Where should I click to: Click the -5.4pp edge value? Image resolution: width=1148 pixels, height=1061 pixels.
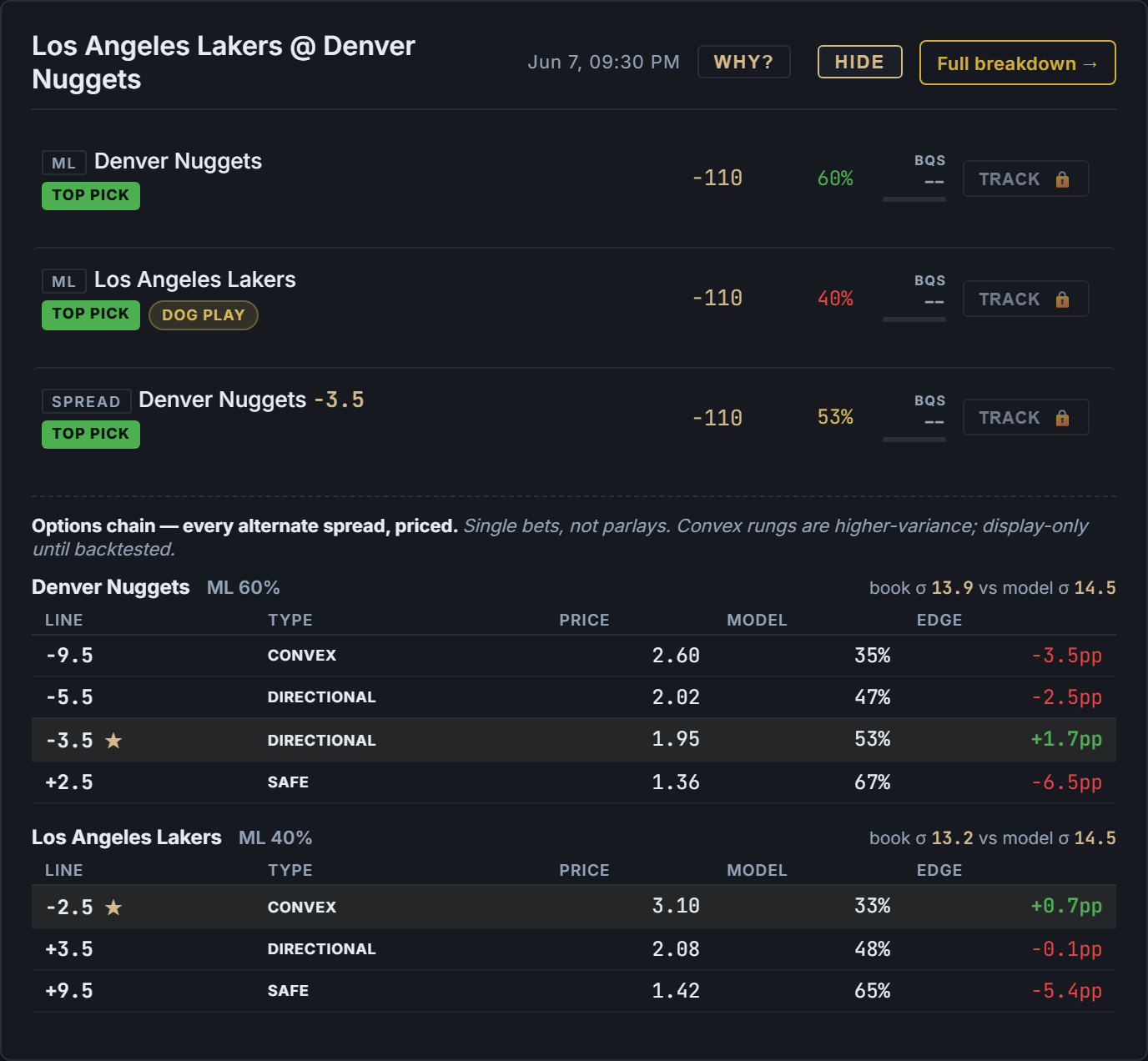click(1066, 991)
